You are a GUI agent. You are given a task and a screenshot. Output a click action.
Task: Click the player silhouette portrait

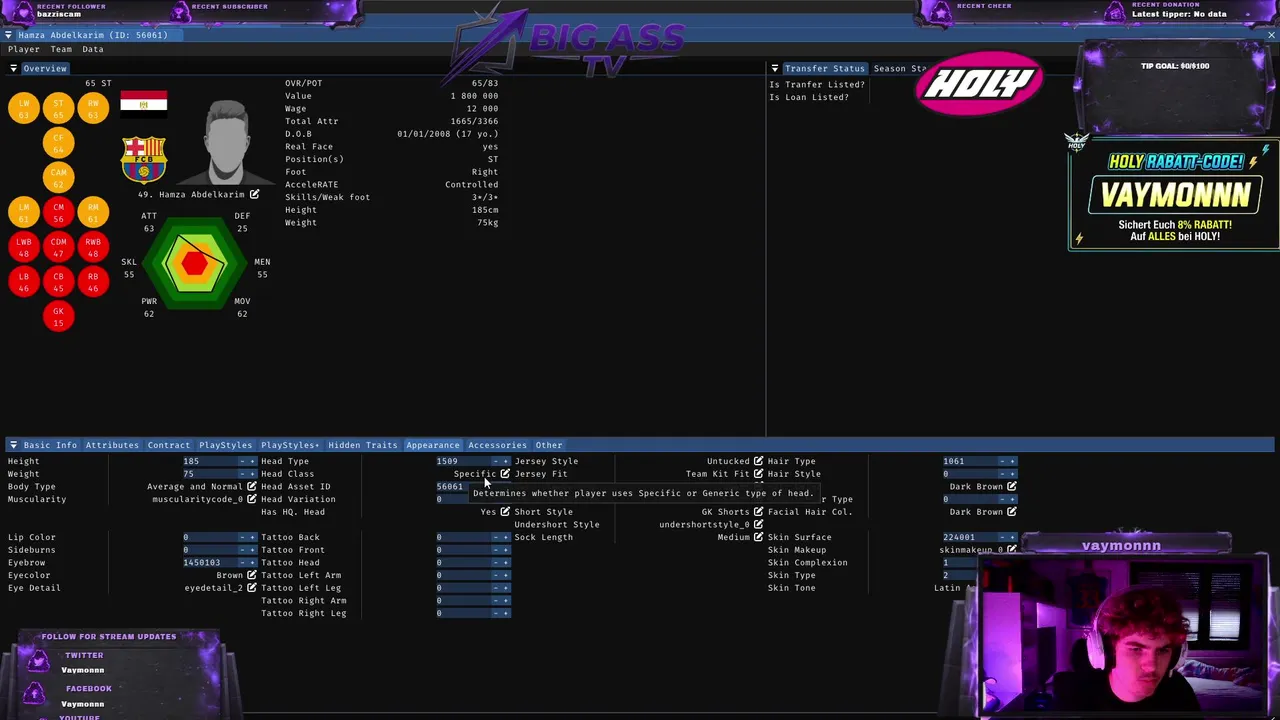226,143
